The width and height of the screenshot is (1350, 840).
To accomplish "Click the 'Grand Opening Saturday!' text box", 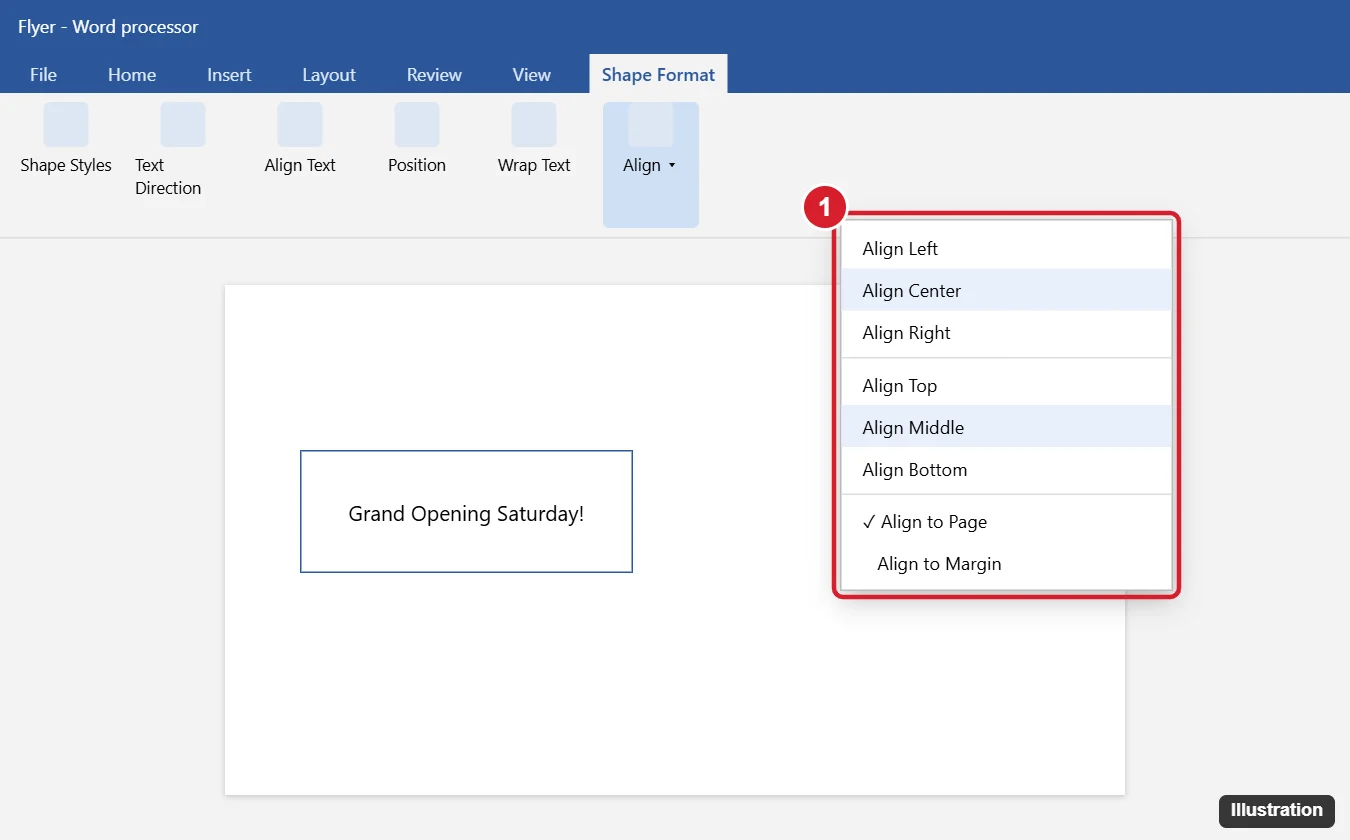I will click(x=466, y=512).
